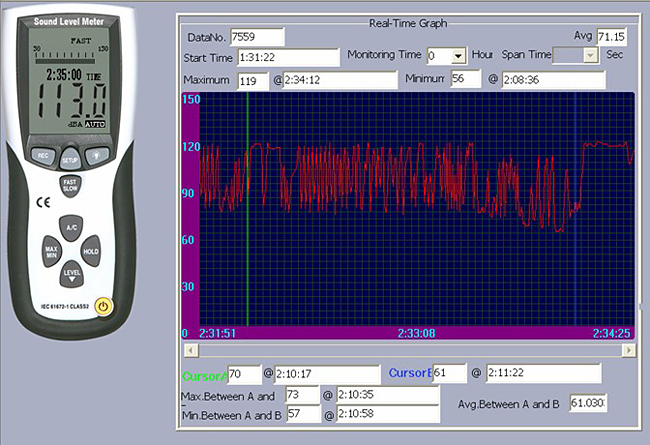The image size is (650, 445).
Task: Click the graph scrollbar right arrow
Action: coord(628,350)
